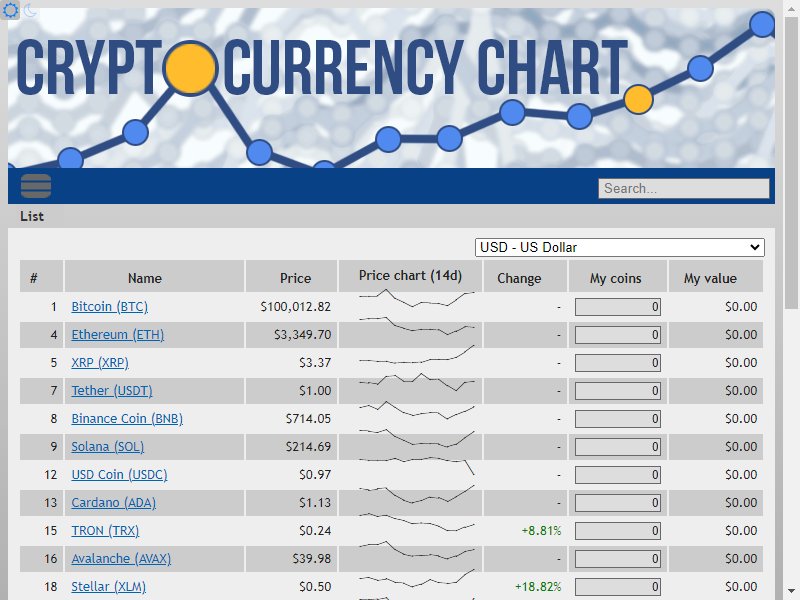800x600 pixels.
Task: Click the # column header
Action: 41,278
